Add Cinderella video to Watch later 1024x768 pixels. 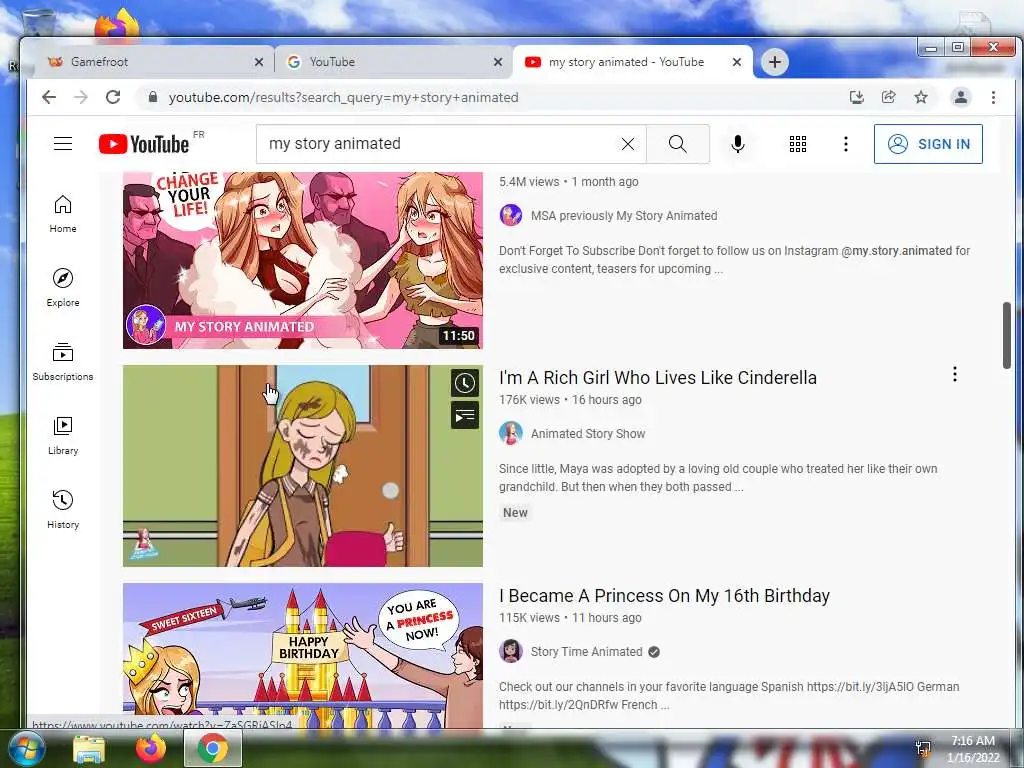tap(465, 383)
